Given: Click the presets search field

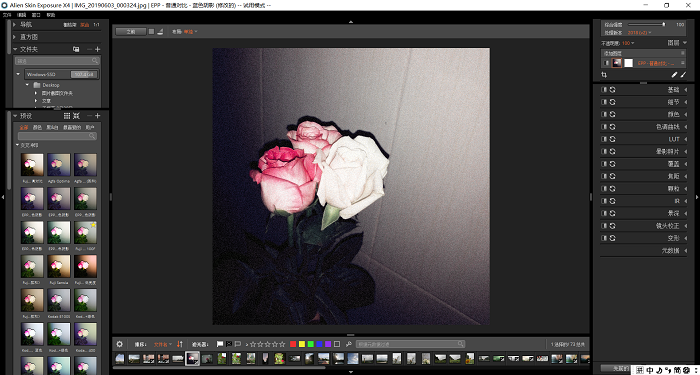Looking at the screenshot, I should (57, 136).
